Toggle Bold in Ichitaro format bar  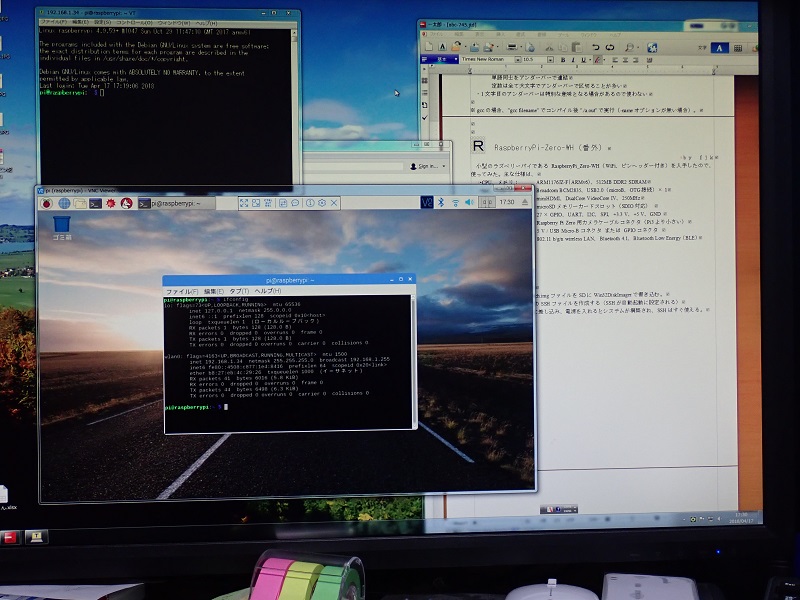(563, 60)
